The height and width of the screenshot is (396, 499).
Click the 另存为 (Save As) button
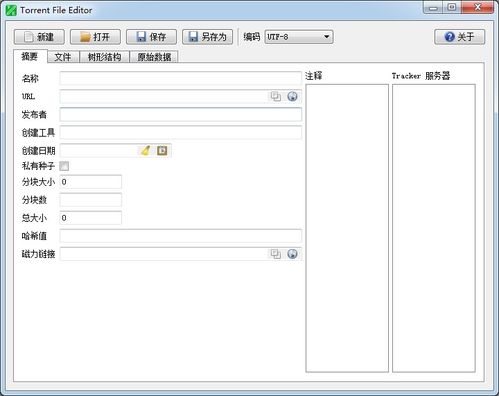[x=207, y=37]
